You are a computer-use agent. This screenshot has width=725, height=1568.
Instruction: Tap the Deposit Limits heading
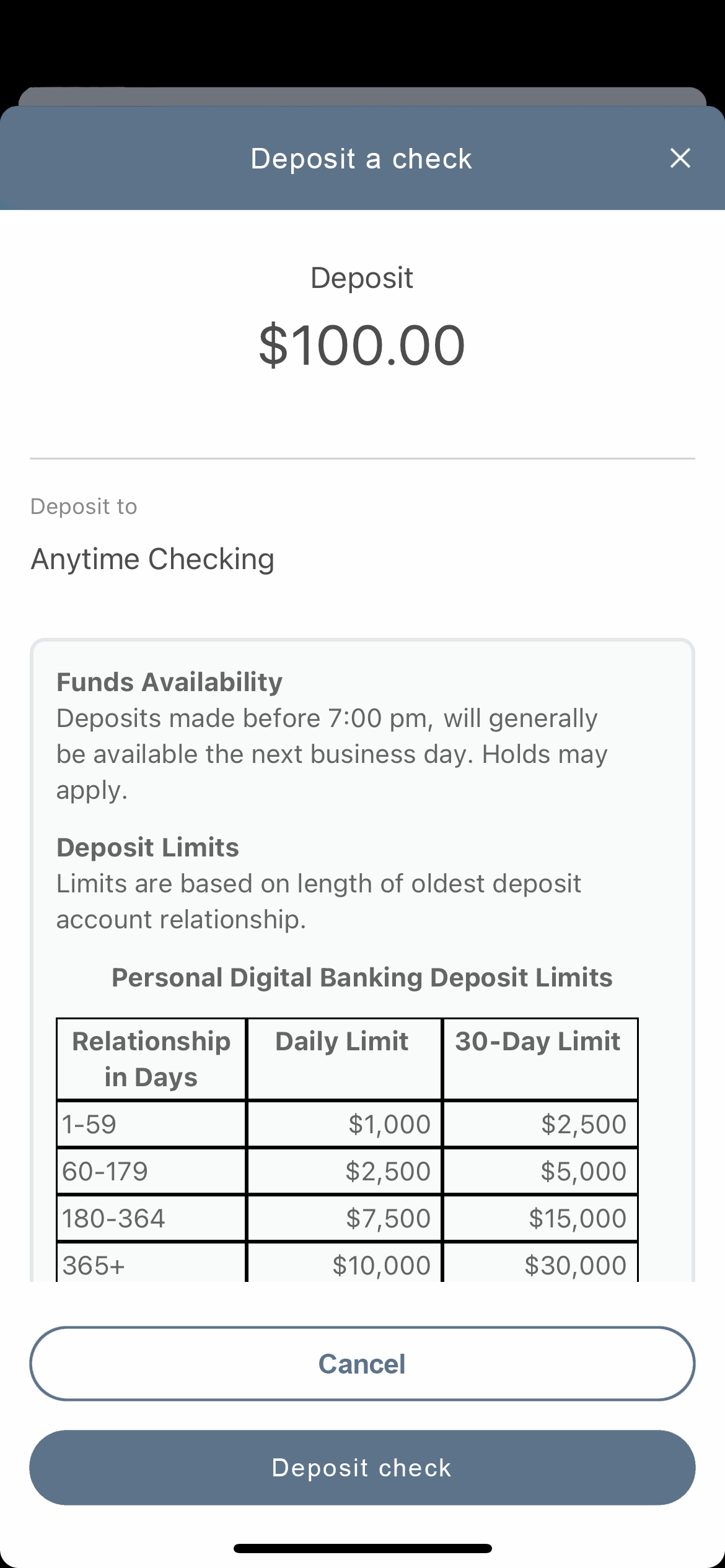(147, 847)
